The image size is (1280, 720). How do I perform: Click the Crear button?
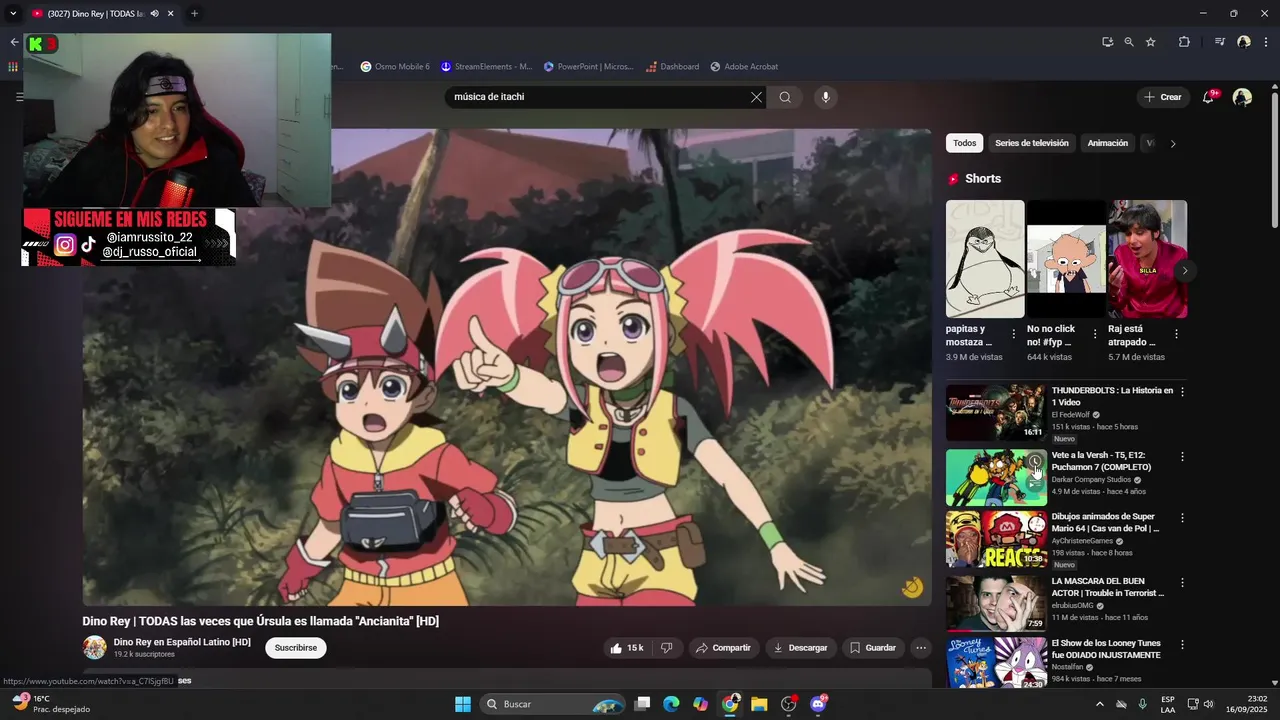click(1163, 97)
